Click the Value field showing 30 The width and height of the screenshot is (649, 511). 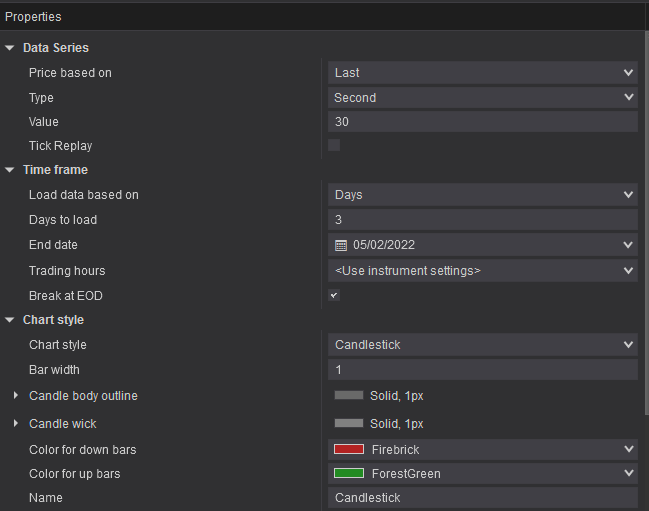(x=482, y=122)
